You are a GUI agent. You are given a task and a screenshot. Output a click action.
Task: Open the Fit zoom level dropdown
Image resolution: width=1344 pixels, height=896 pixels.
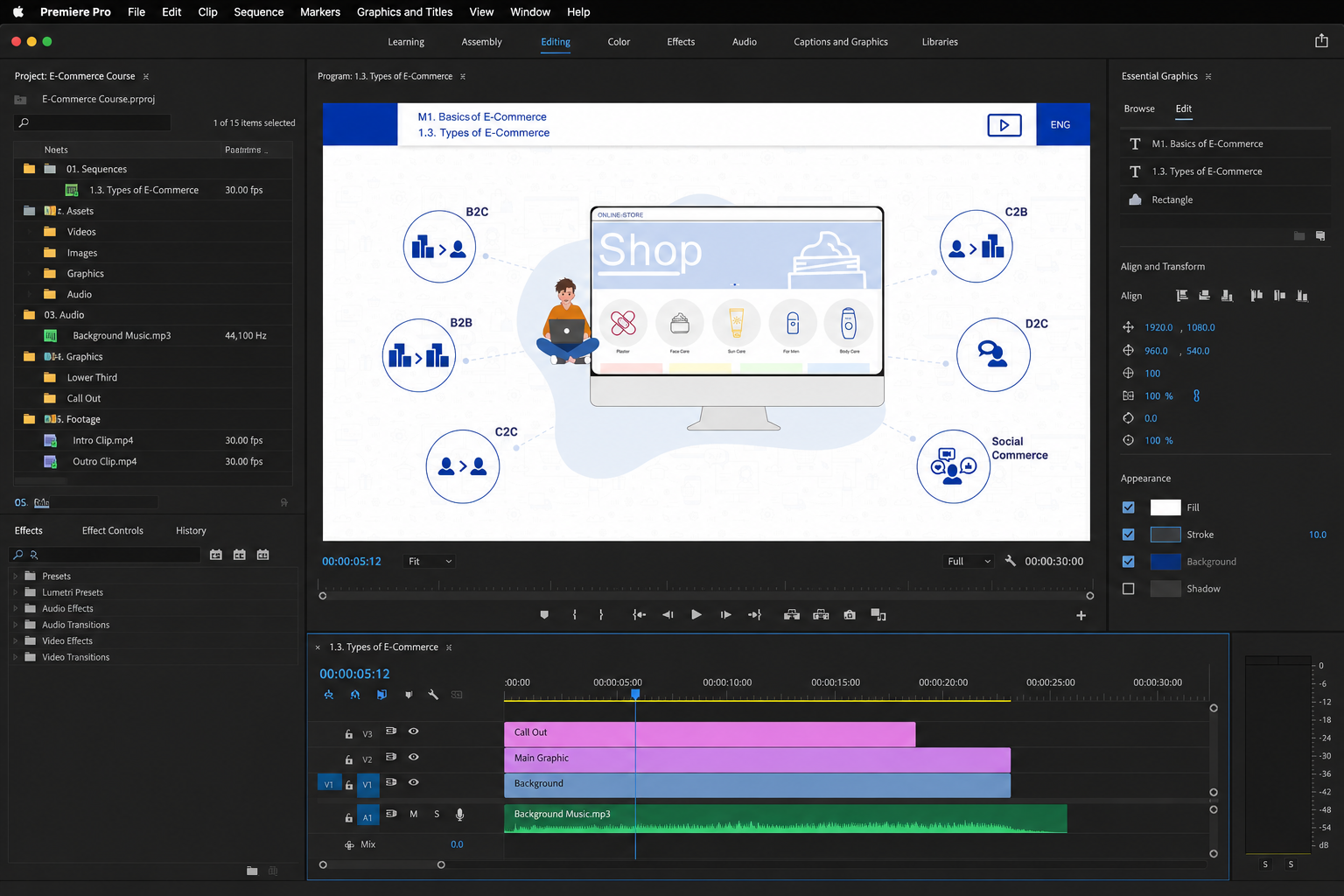click(430, 562)
